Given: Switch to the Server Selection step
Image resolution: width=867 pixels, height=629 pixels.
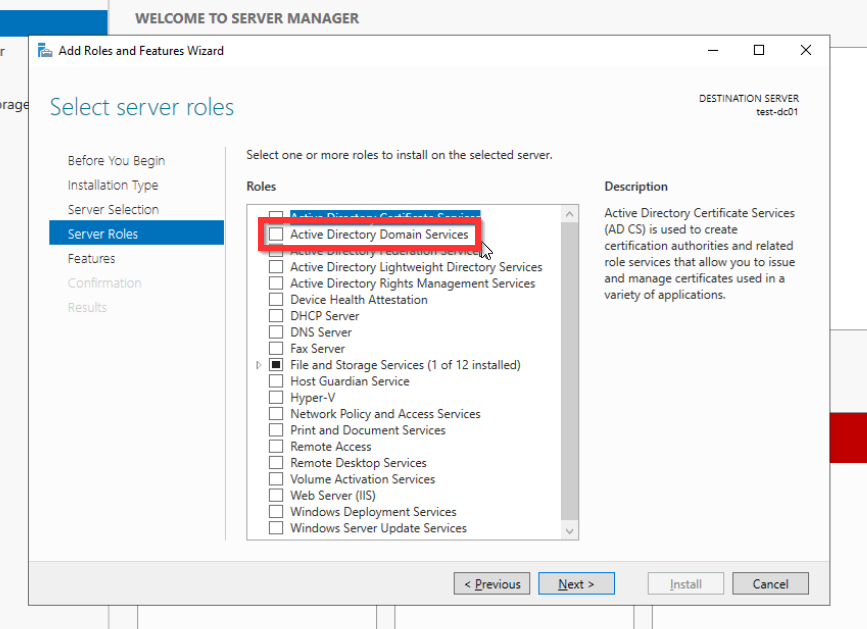Looking at the screenshot, I should 113,209.
